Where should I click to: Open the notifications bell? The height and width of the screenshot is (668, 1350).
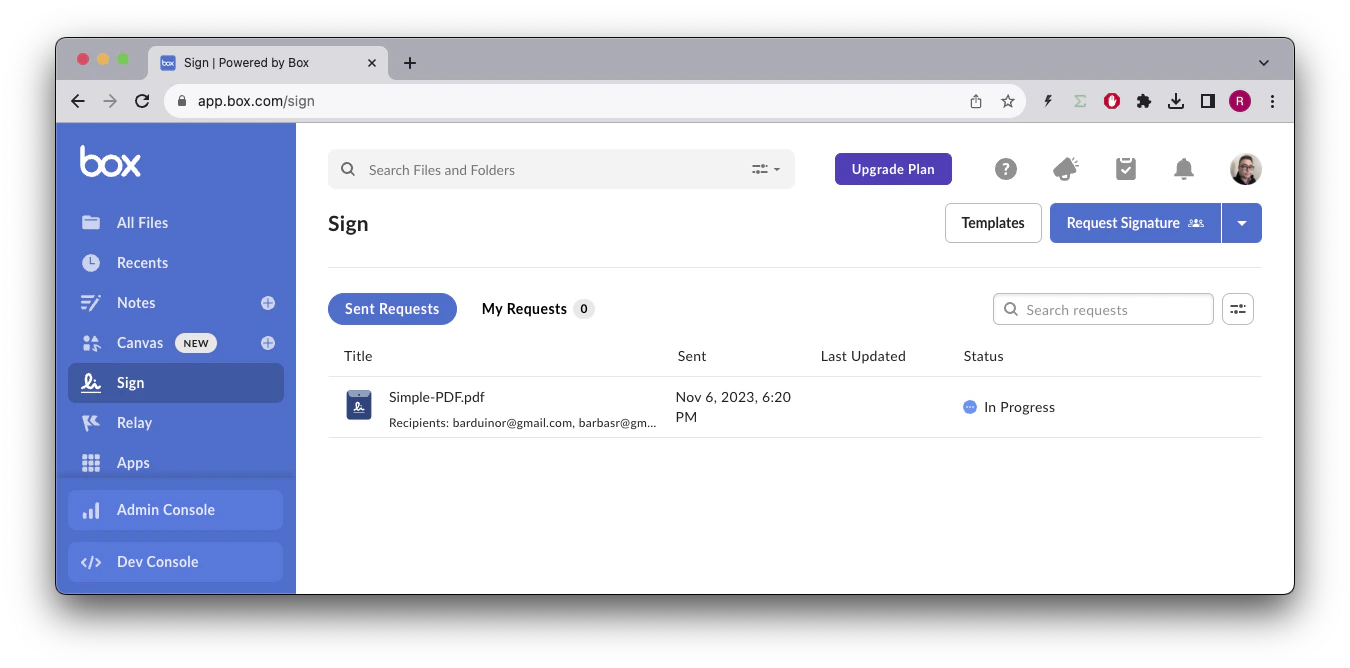(x=1184, y=169)
